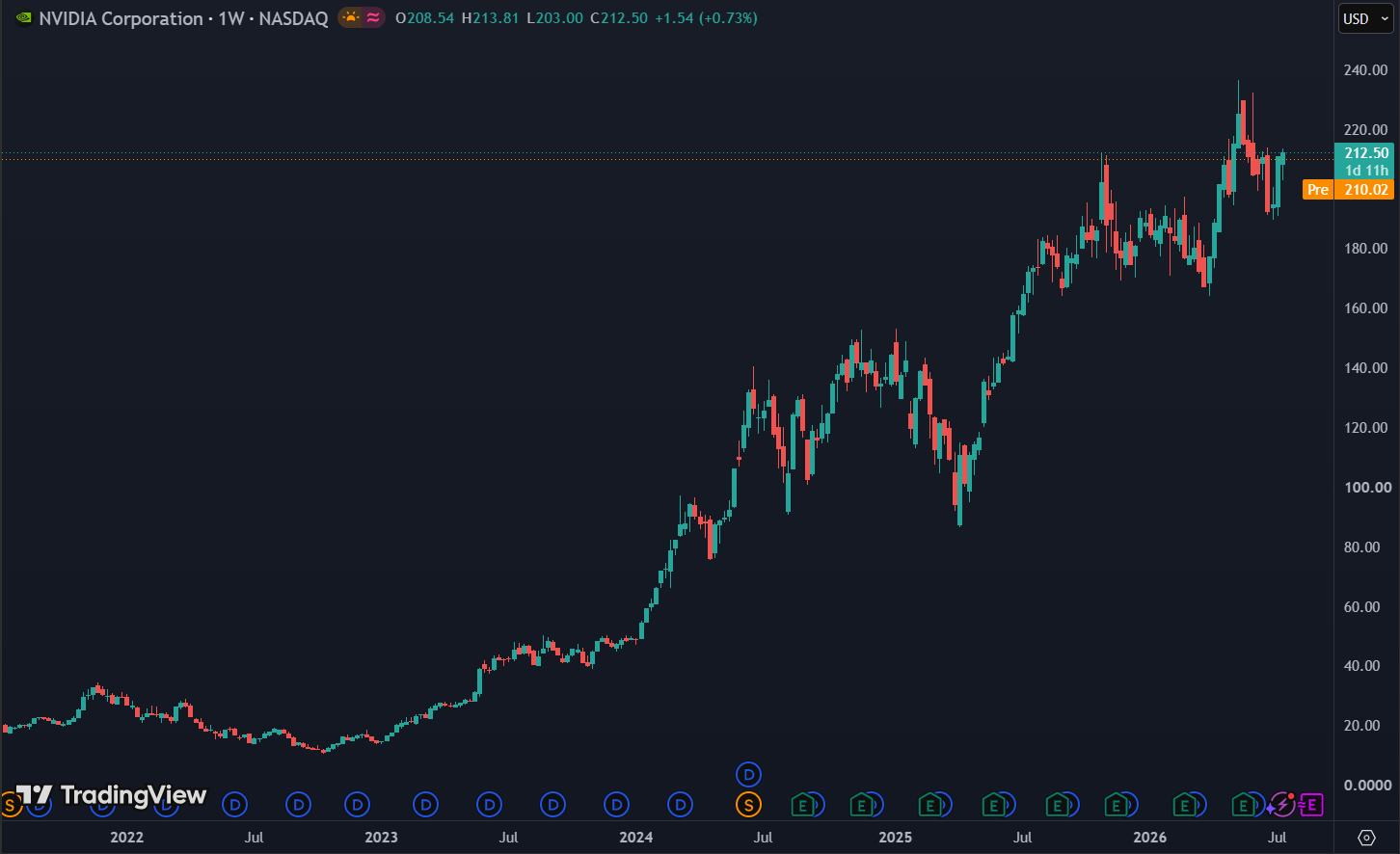Select the dividend D marker just left of 2024

click(617, 804)
